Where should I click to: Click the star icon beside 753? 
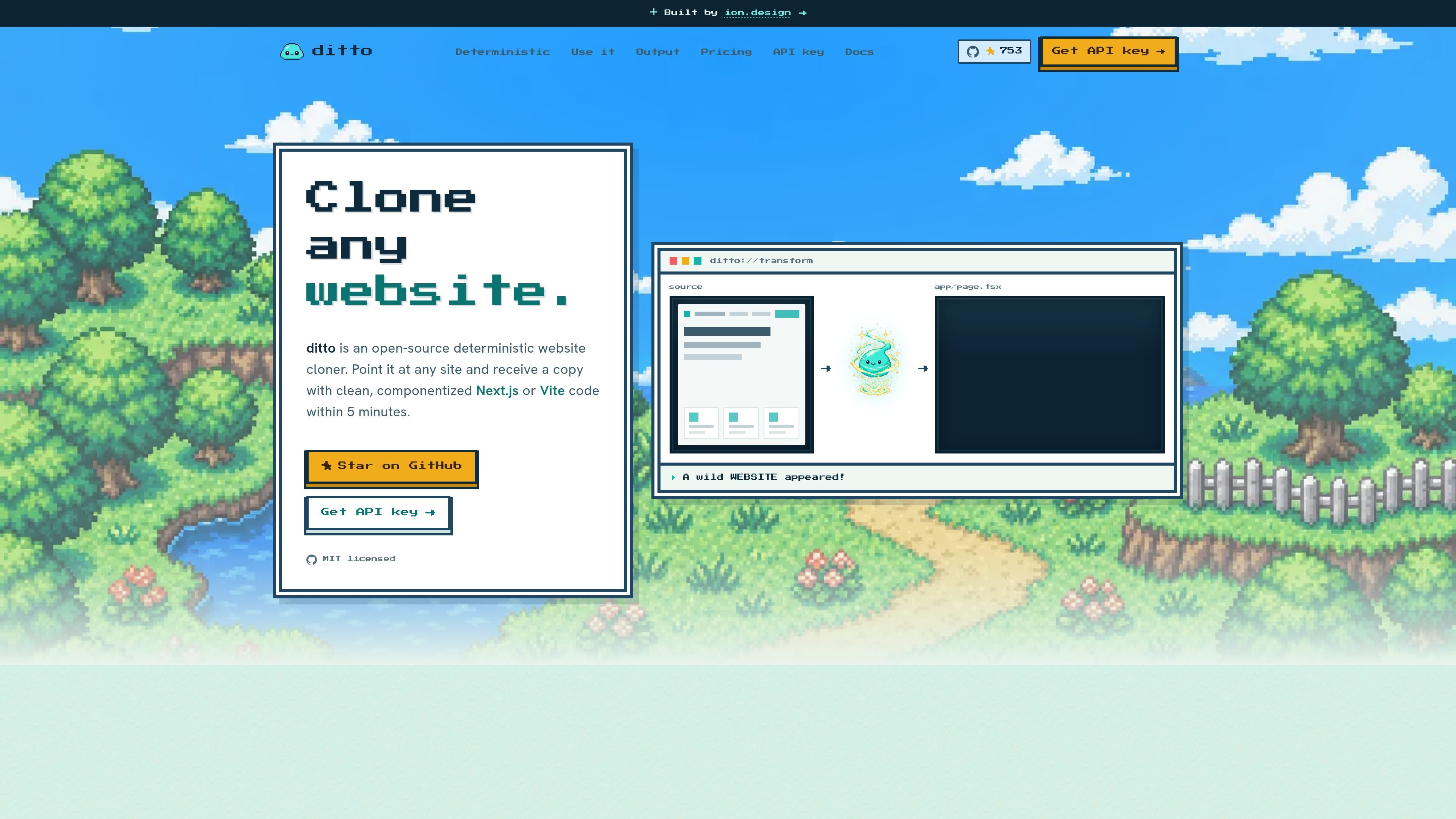pyautogui.click(x=990, y=52)
